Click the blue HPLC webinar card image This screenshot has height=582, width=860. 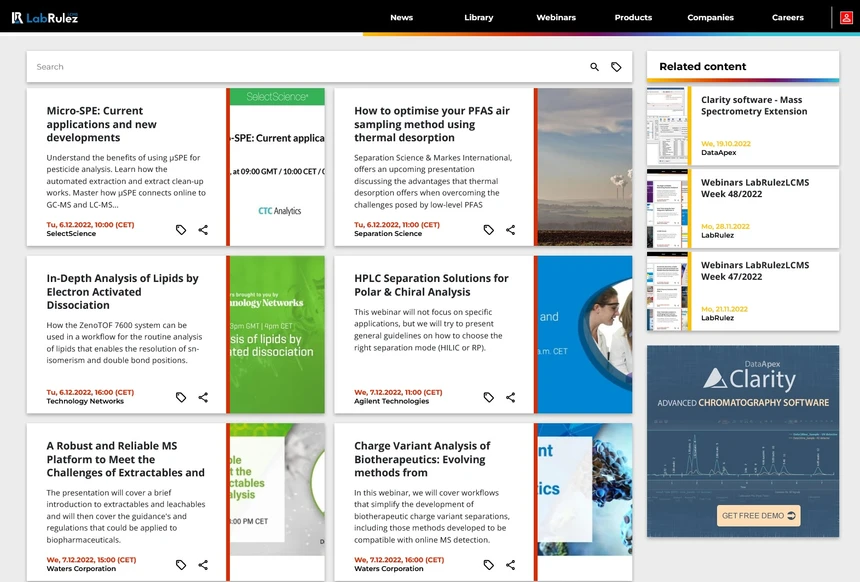pos(585,334)
